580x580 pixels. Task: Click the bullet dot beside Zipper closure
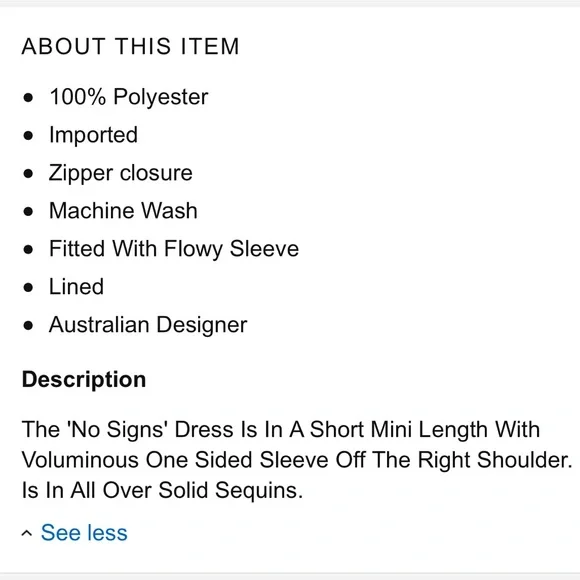pos(28,173)
